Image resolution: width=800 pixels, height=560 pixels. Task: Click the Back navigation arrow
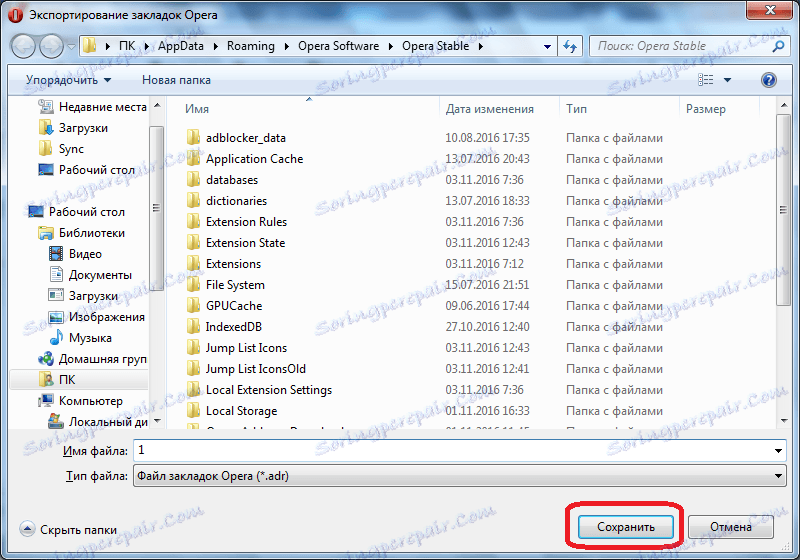tap(23, 47)
